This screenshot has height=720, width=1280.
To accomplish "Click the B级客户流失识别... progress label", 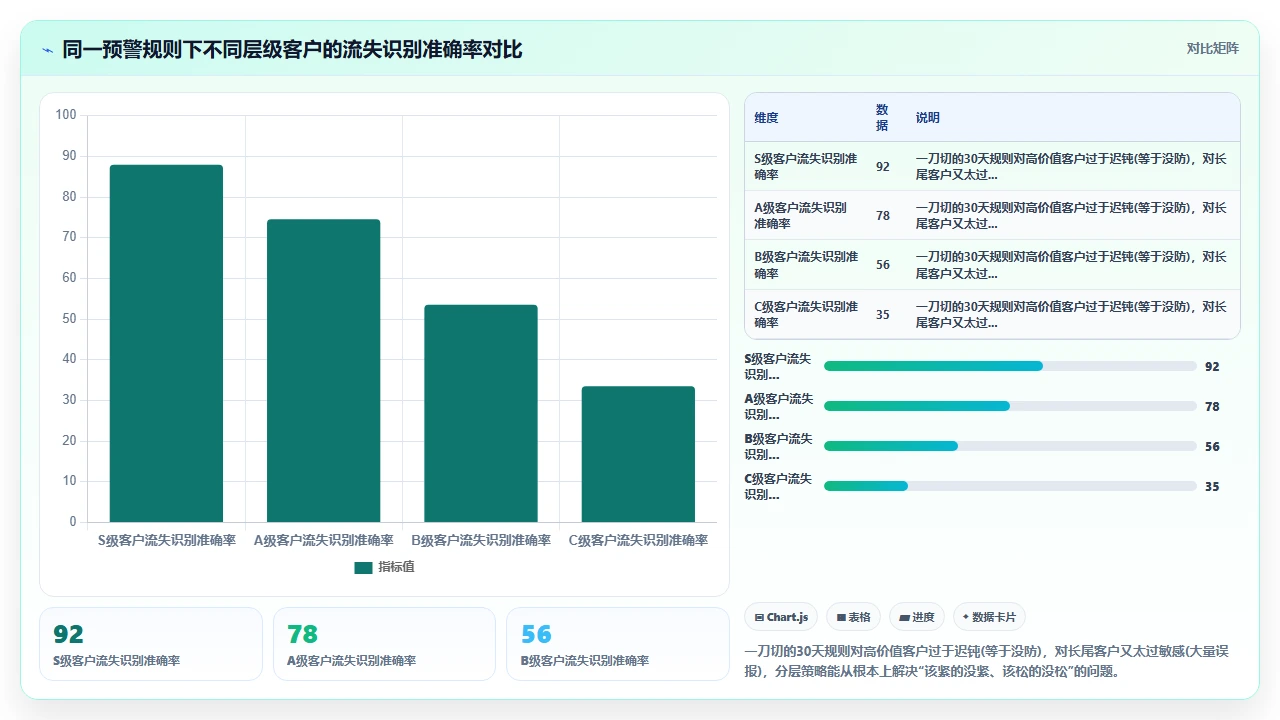I will 779,447.
